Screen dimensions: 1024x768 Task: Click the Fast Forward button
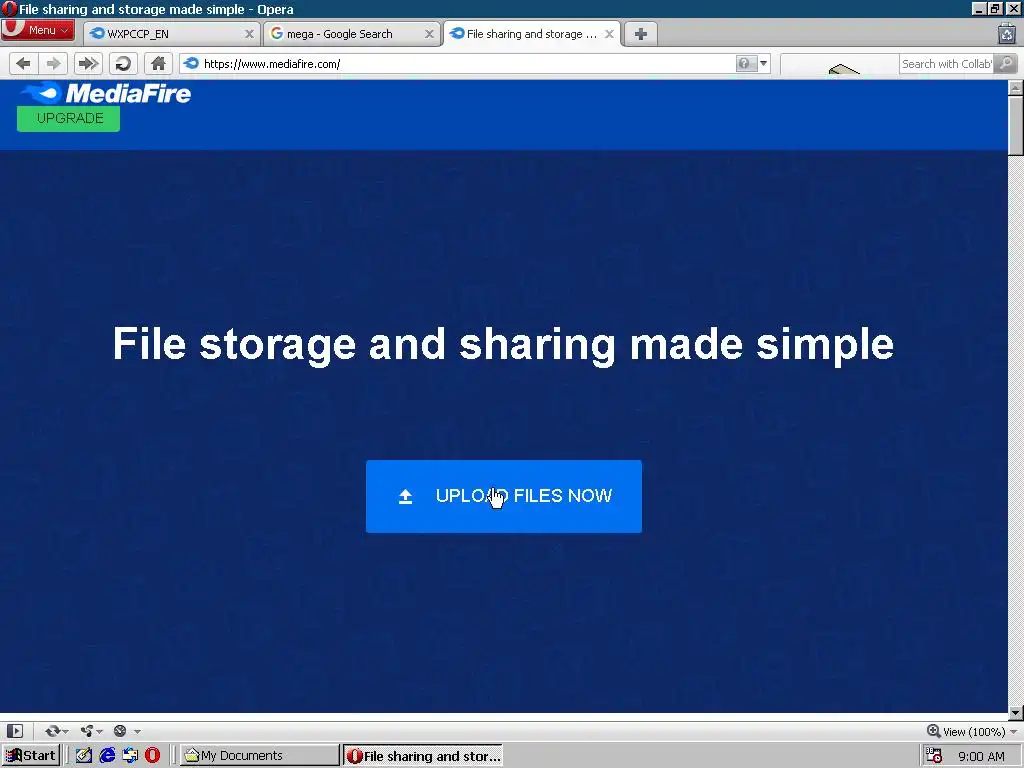point(88,63)
